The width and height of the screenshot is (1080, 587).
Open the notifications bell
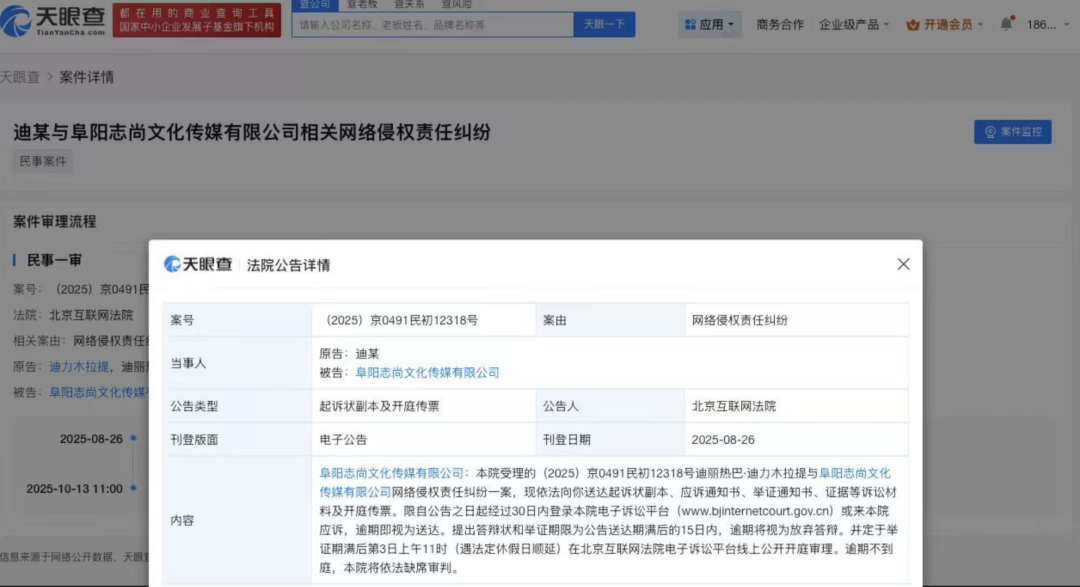1006,24
